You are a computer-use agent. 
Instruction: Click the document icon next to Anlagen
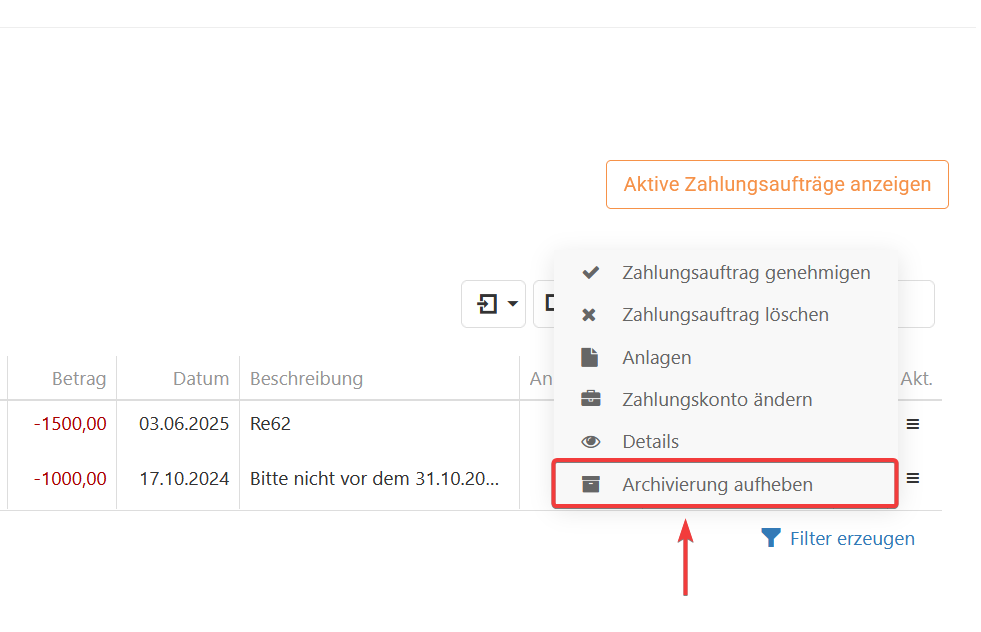590,357
